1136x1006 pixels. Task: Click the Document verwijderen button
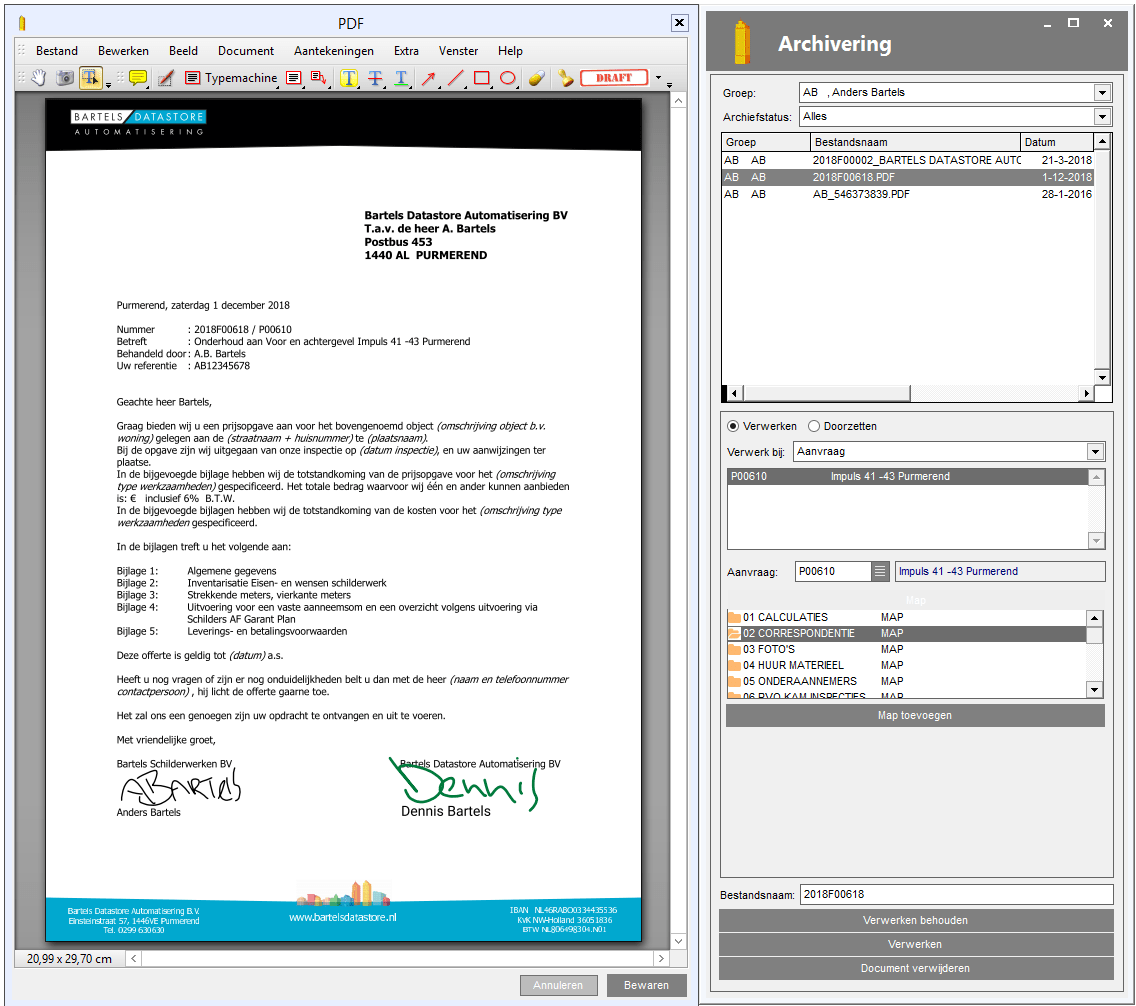pos(916,968)
